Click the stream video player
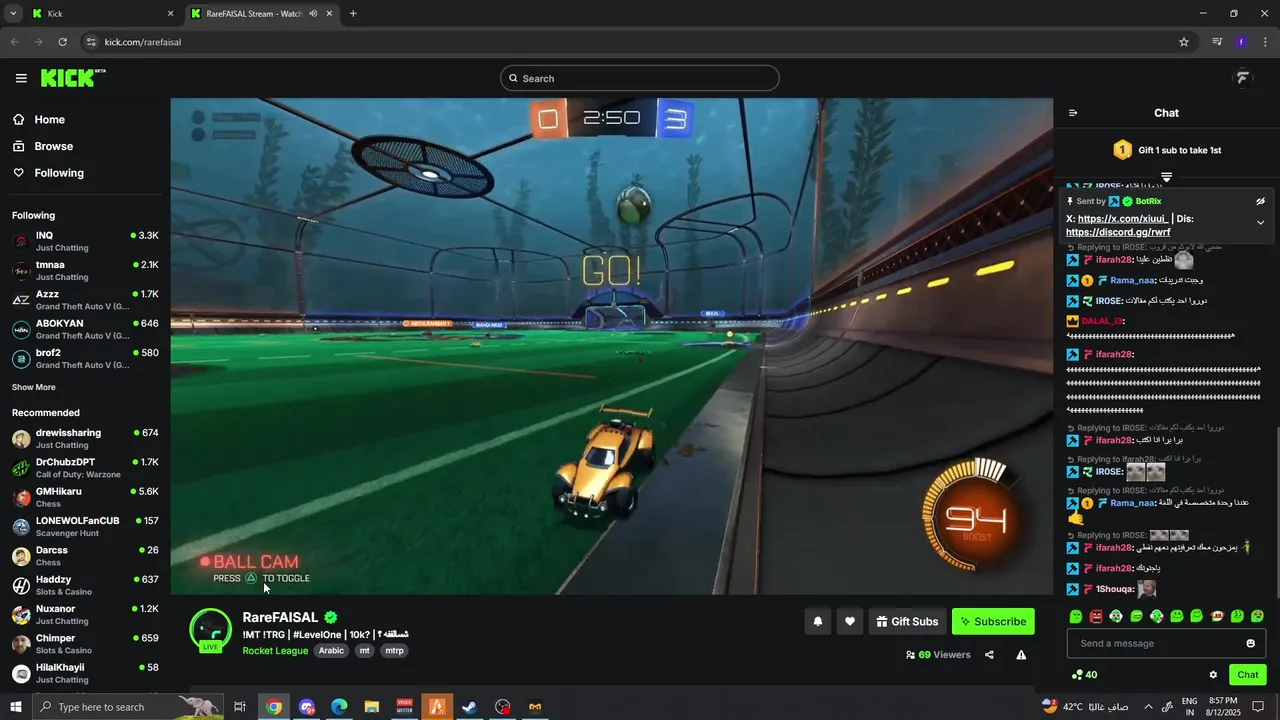This screenshot has width=1280, height=720. click(611, 346)
